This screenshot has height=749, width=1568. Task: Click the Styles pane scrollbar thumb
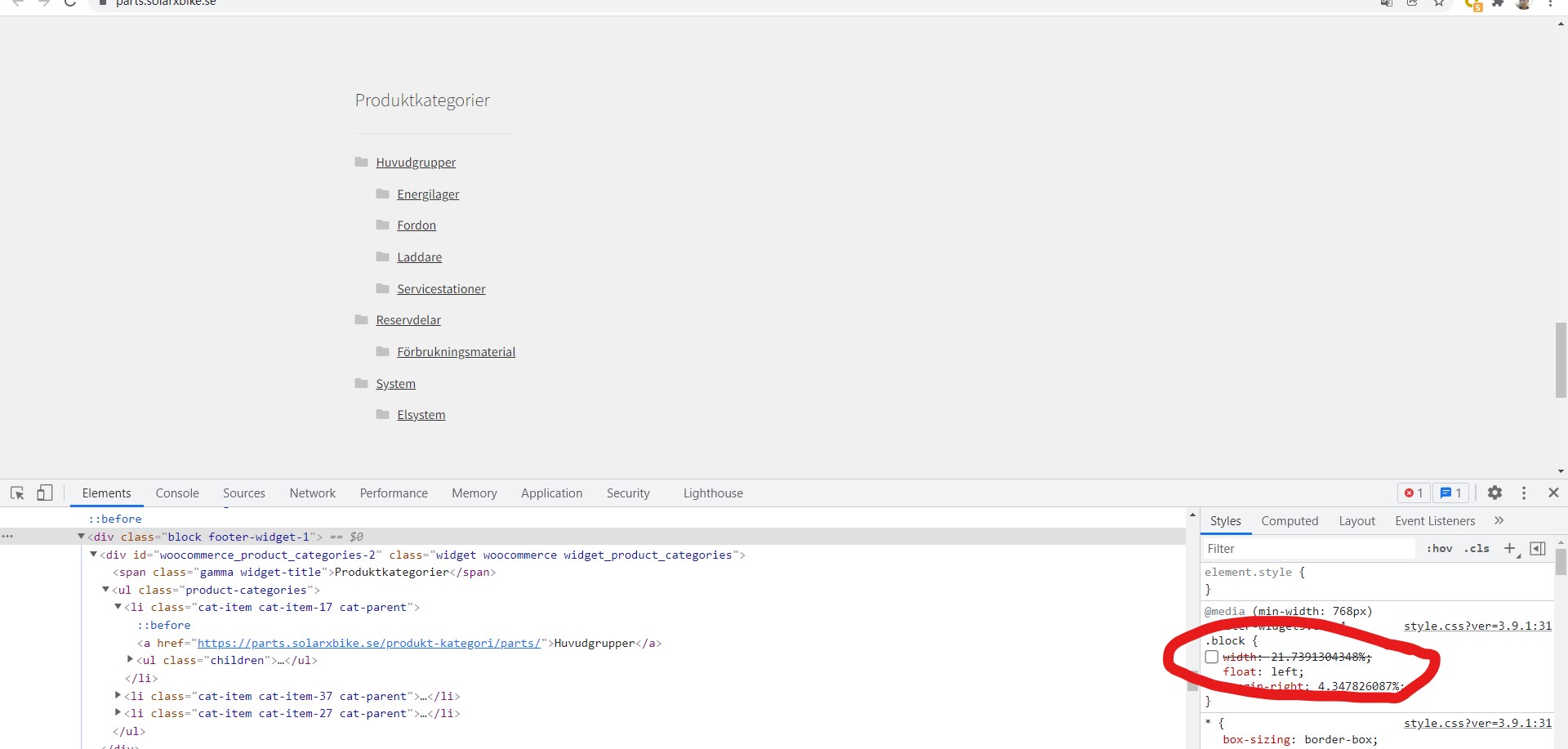tap(1561, 562)
